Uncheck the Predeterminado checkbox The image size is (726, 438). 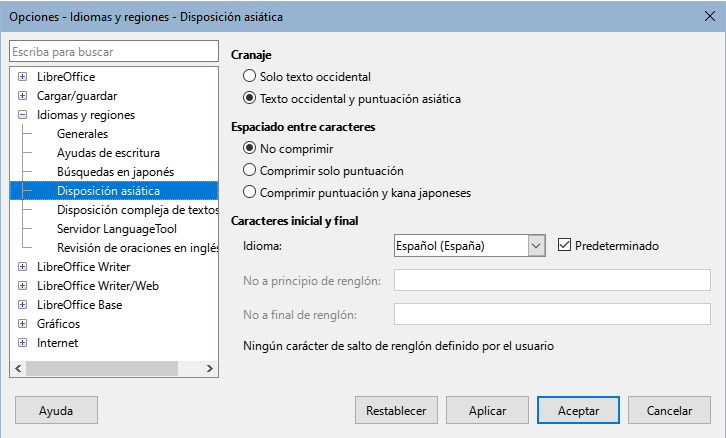[x=564, y=245]
